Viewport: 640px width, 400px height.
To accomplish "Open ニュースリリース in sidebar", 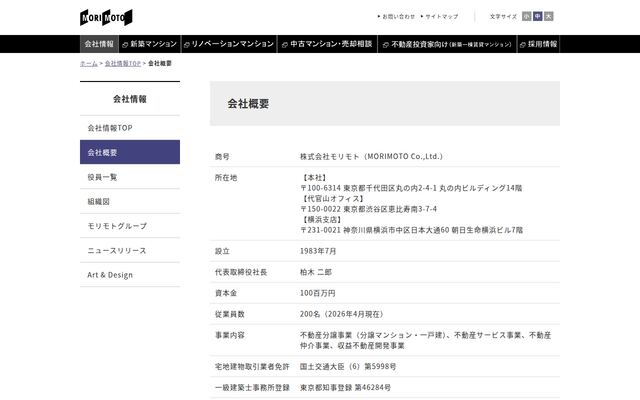I will (130, 250).
